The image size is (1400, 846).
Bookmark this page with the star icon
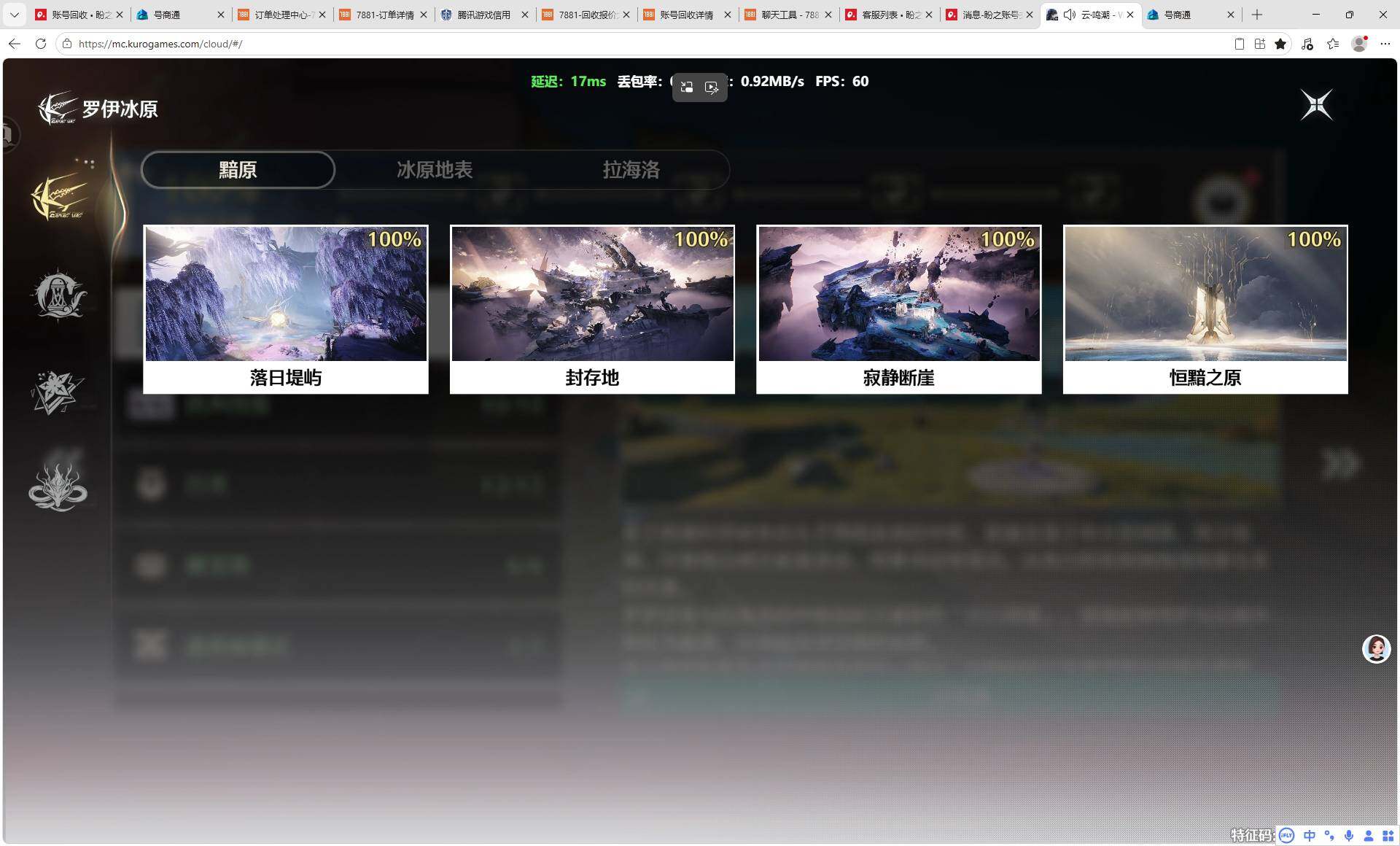pos(1280,44)
